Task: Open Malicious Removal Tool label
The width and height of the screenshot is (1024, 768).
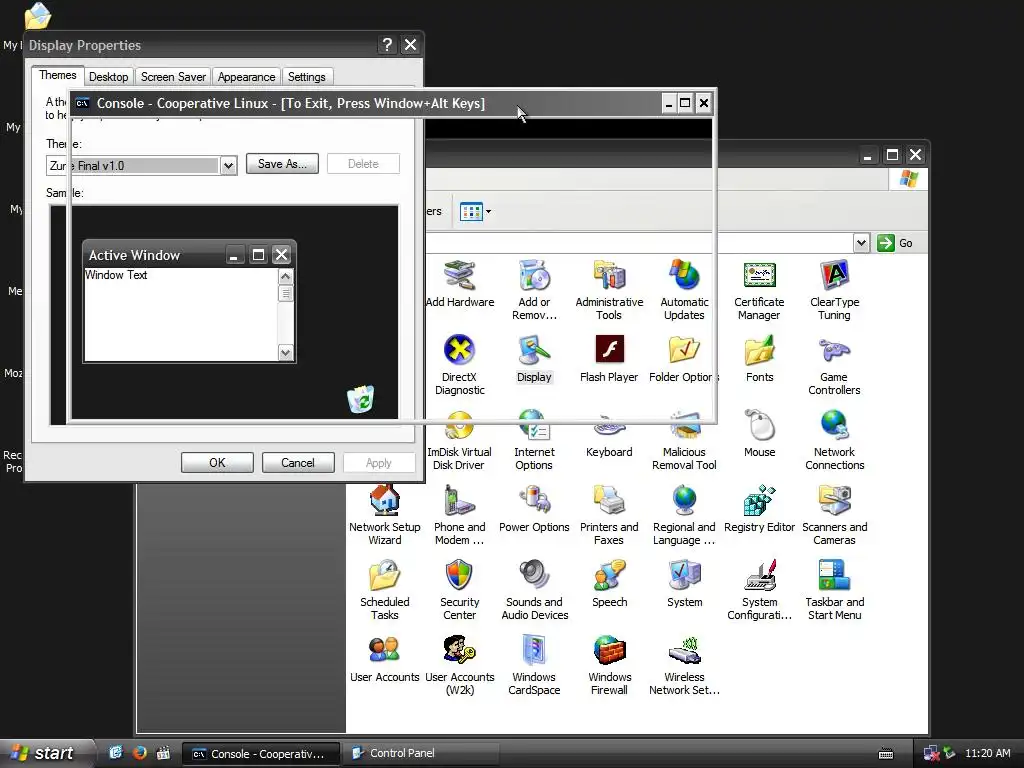Action: click(684, 458)
